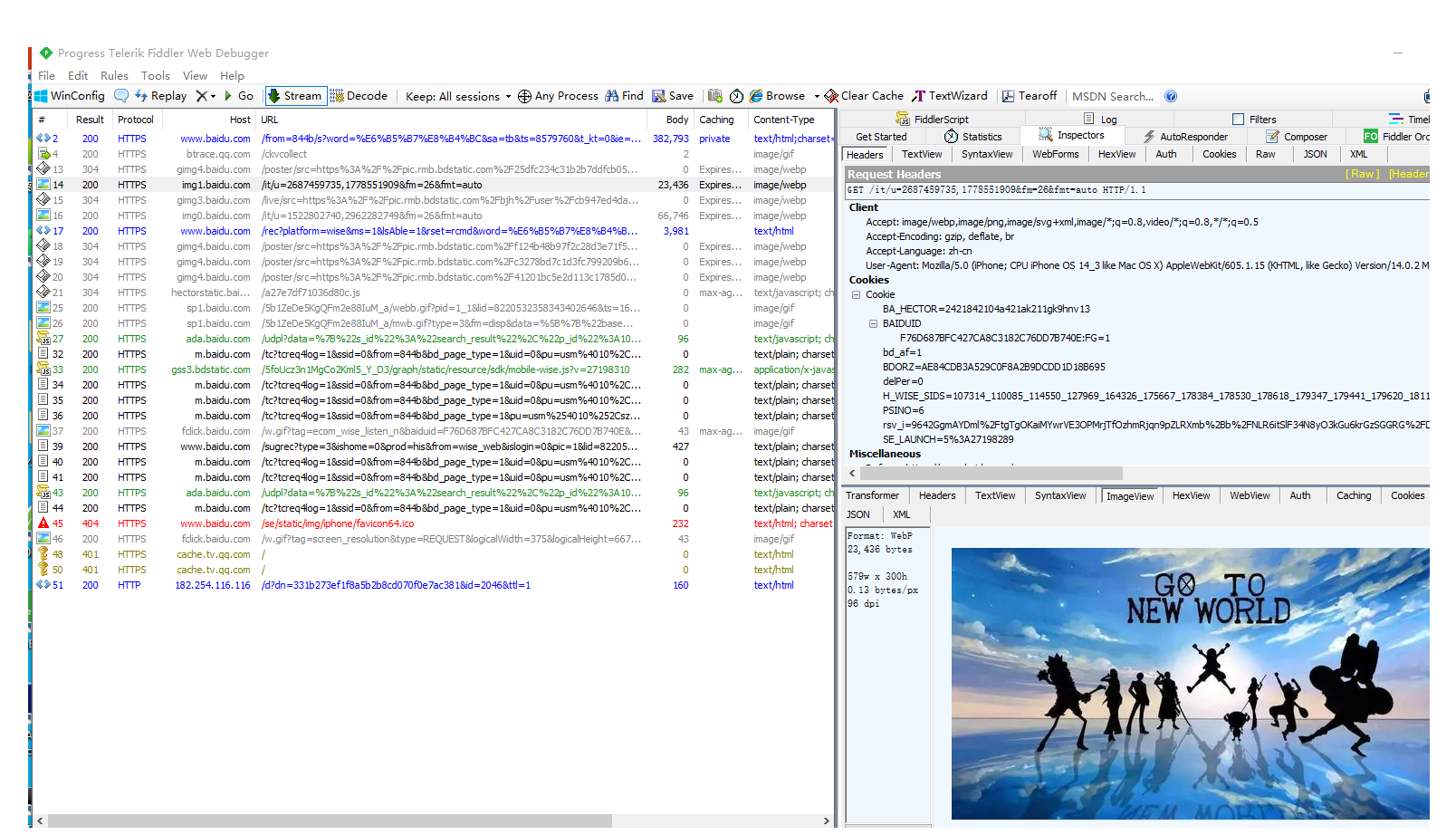The height and width of the screenshot is (835, 1456).
Task: Open the Help menu
Action: 232,76
